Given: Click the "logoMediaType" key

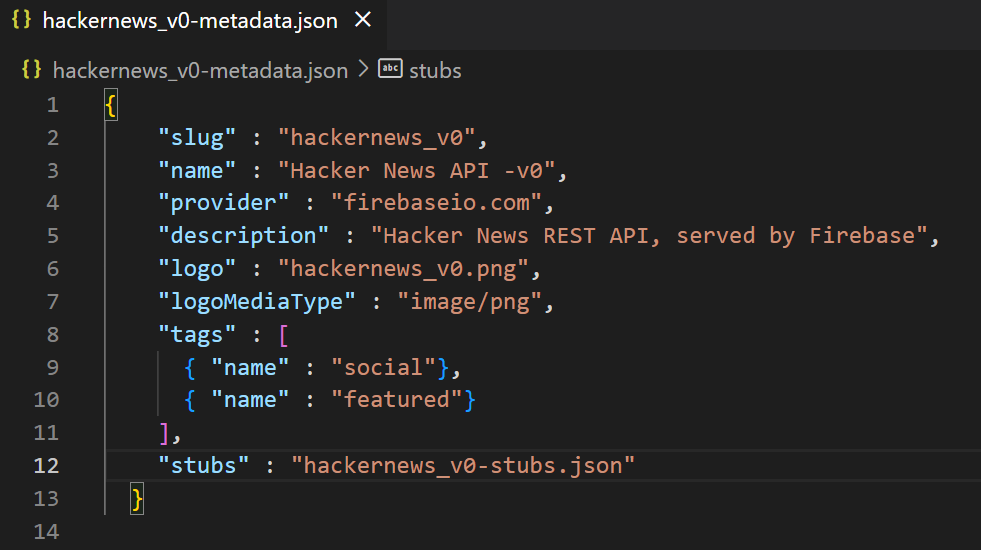Looking at the screenshot, I should click(x=257, y=302).
